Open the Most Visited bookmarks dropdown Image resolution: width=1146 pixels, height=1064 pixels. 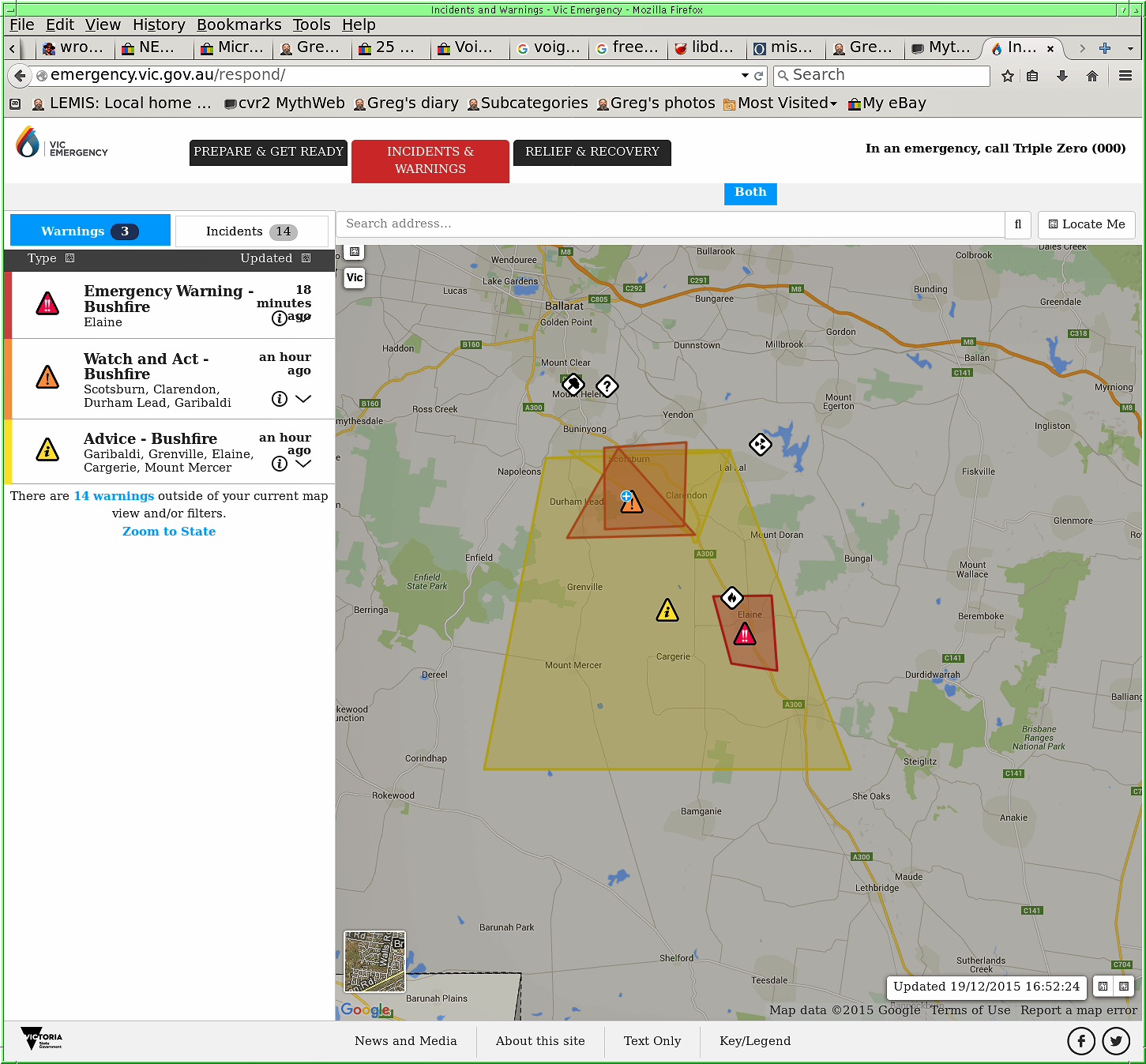click(786, 103)
